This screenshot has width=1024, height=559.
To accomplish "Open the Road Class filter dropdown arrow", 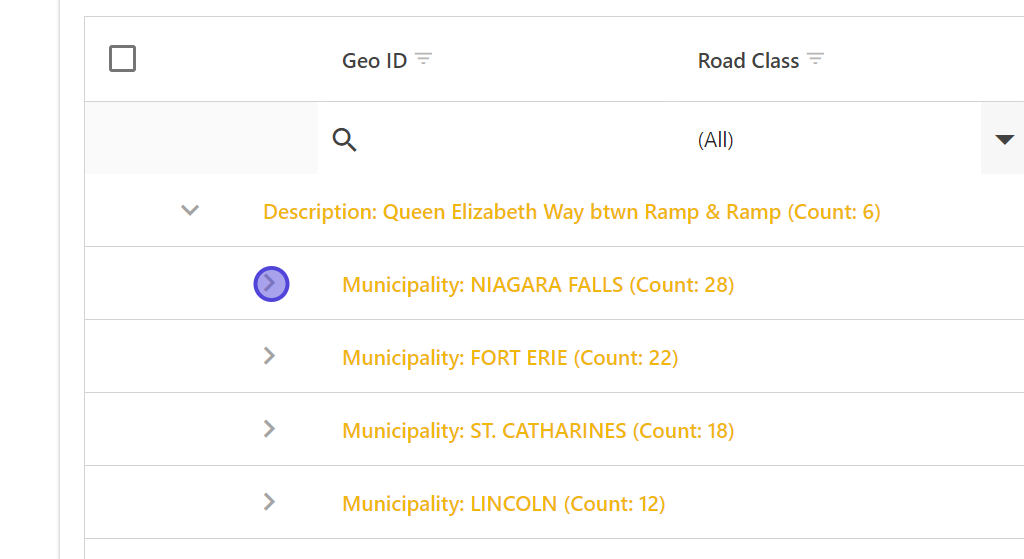I will 1004,140.
